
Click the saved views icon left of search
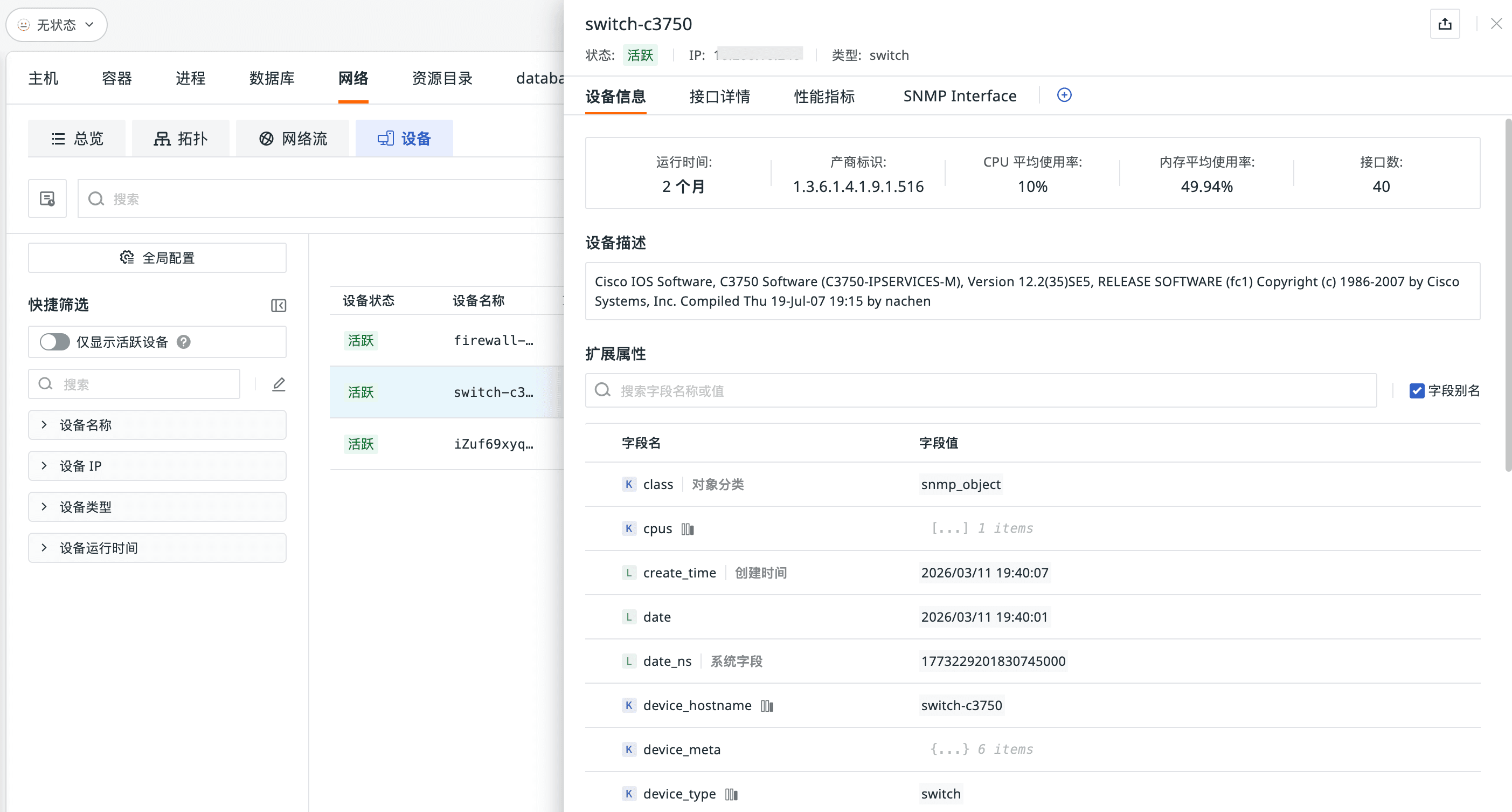point(47,199)
